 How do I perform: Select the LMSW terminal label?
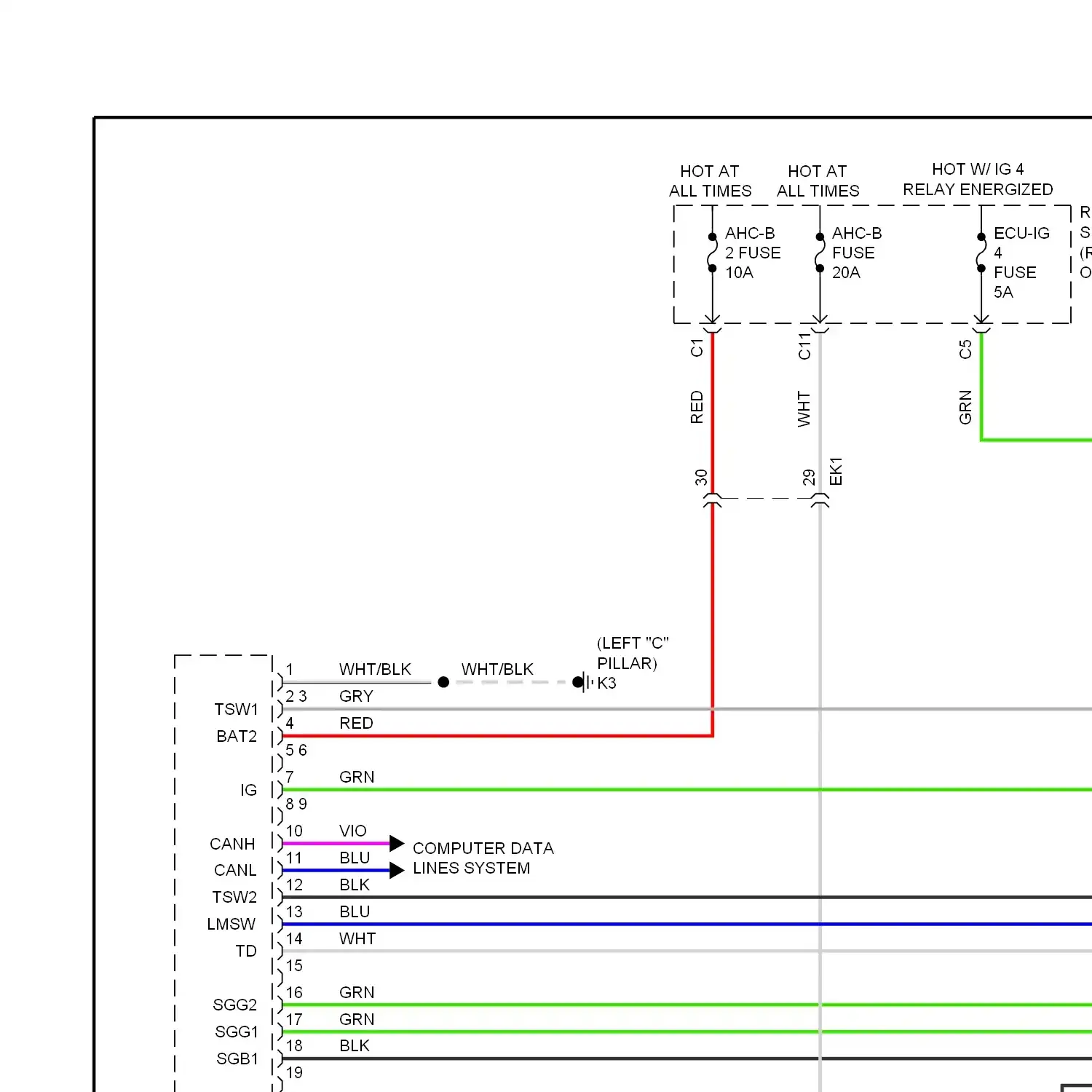point(231,924)
